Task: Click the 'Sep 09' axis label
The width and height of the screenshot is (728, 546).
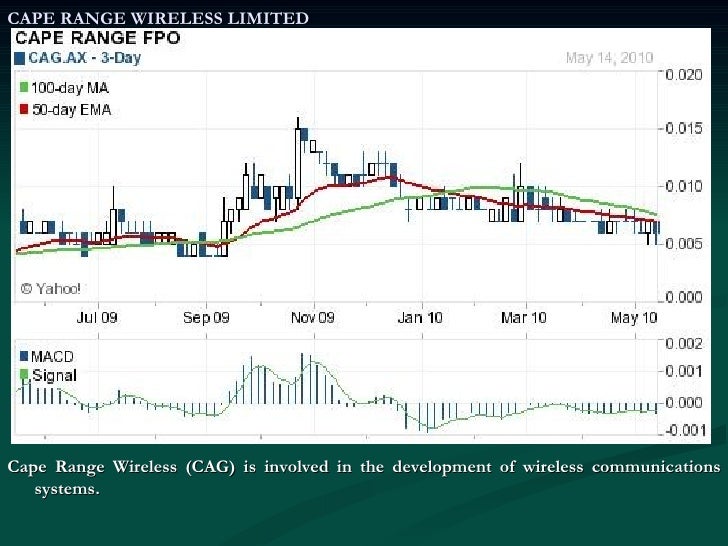Action: pyautogui.click(x=206, y=318)
